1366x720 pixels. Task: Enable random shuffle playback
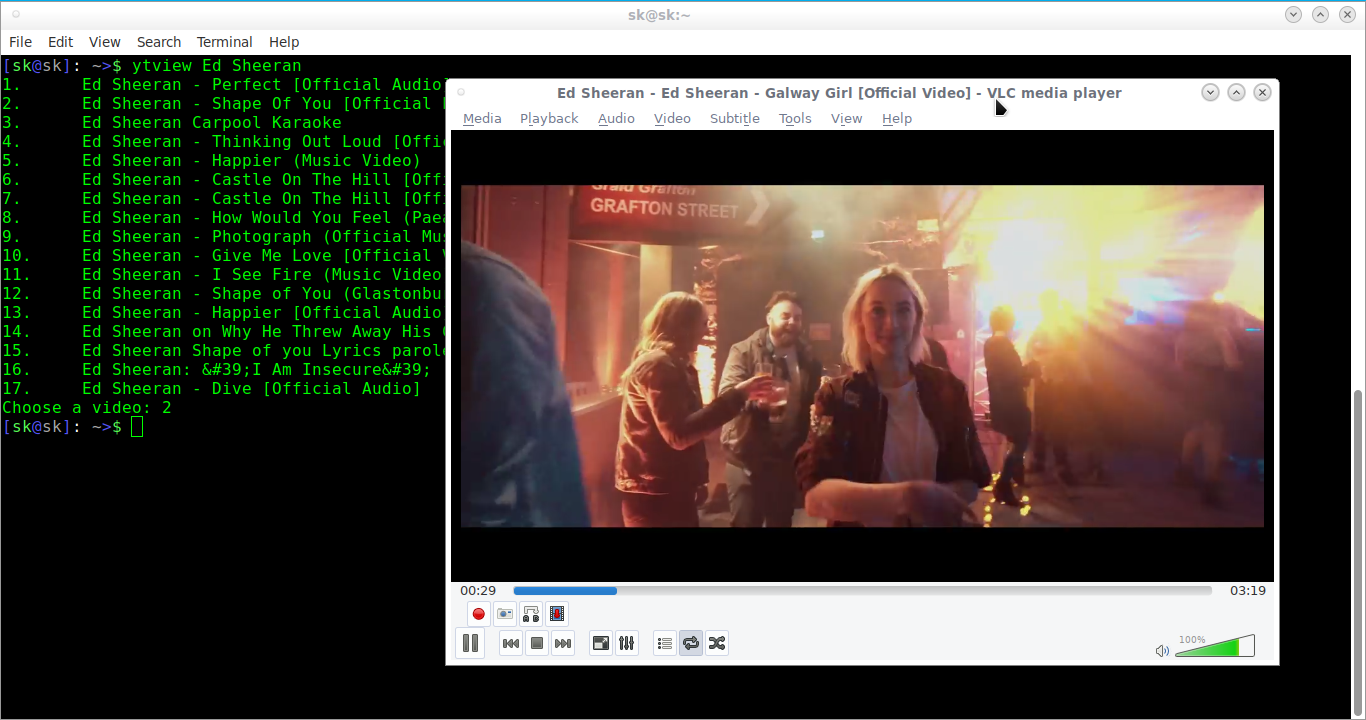(x=717, y=643)
